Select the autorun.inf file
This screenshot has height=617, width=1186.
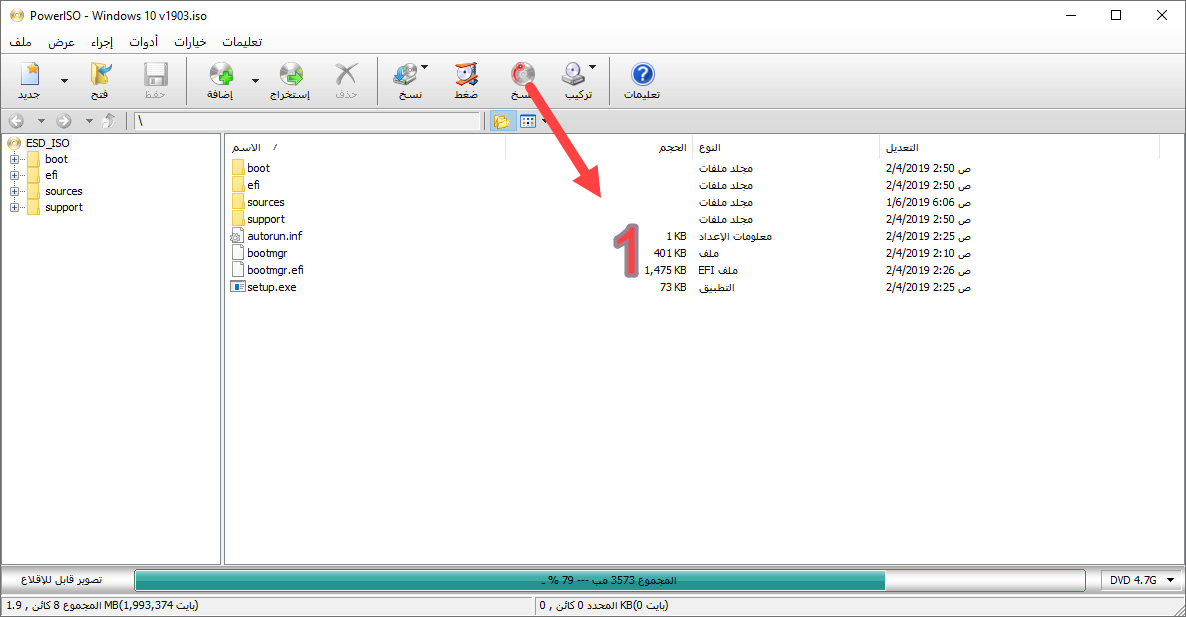pos(275,236)
